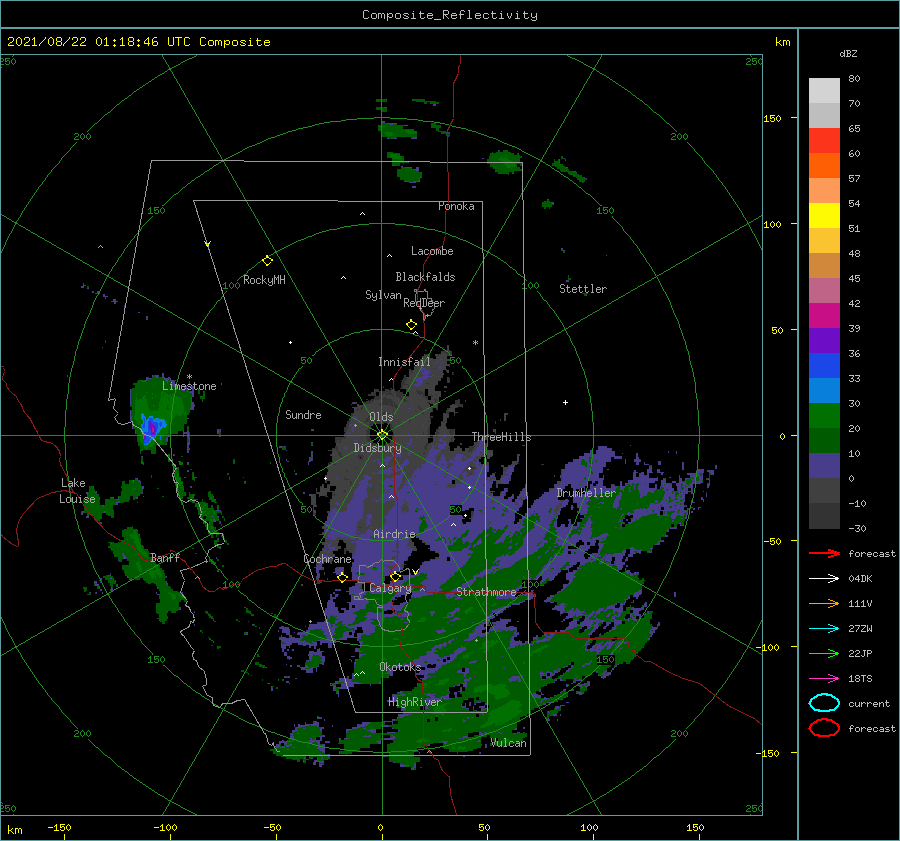Click the orange 60 dBZ color band

(x=824, y=165)
